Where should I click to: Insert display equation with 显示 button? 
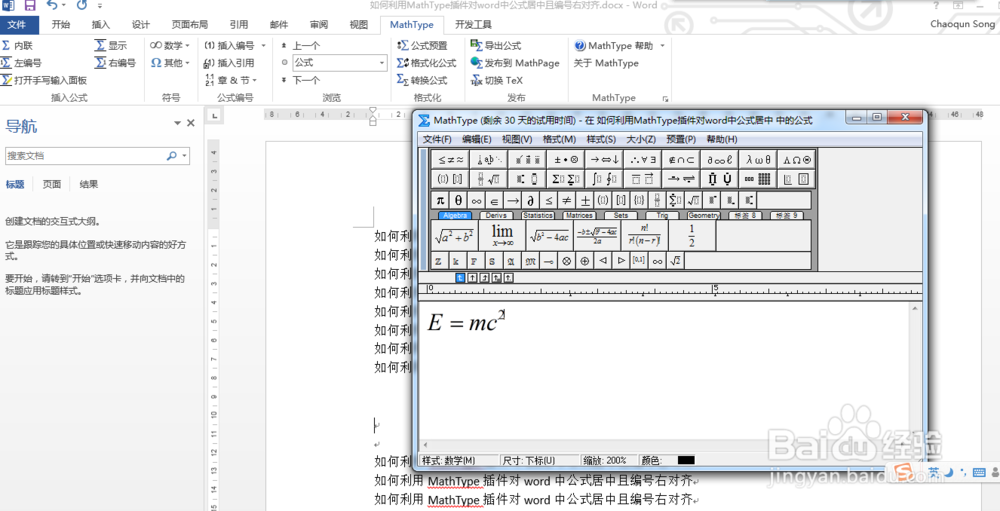111,46
